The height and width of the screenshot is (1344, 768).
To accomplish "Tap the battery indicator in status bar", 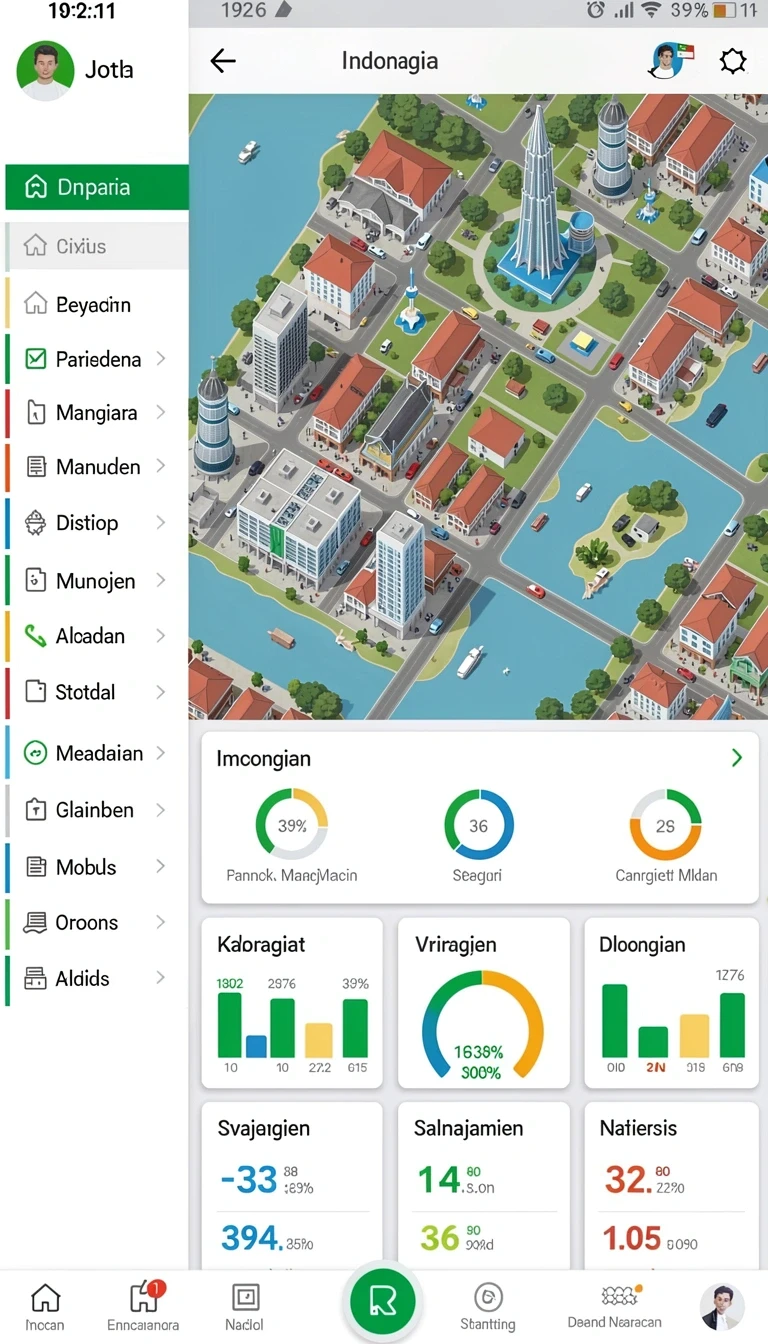I will 724,10.
